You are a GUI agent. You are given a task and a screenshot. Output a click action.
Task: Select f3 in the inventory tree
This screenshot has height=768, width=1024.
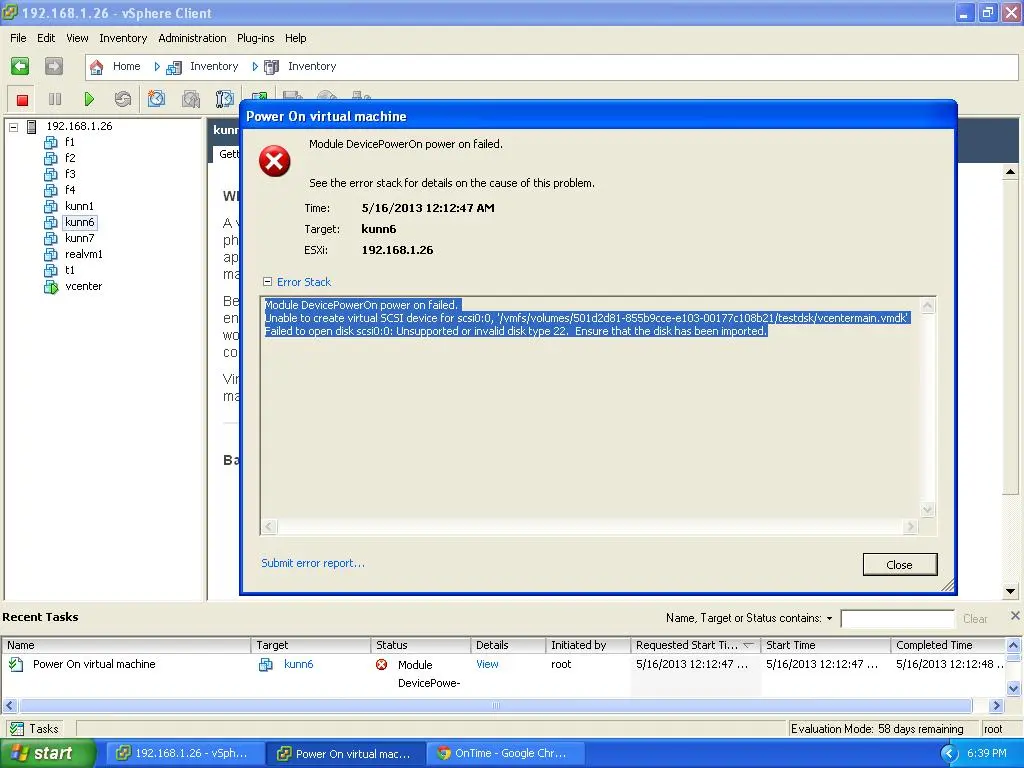70,174
